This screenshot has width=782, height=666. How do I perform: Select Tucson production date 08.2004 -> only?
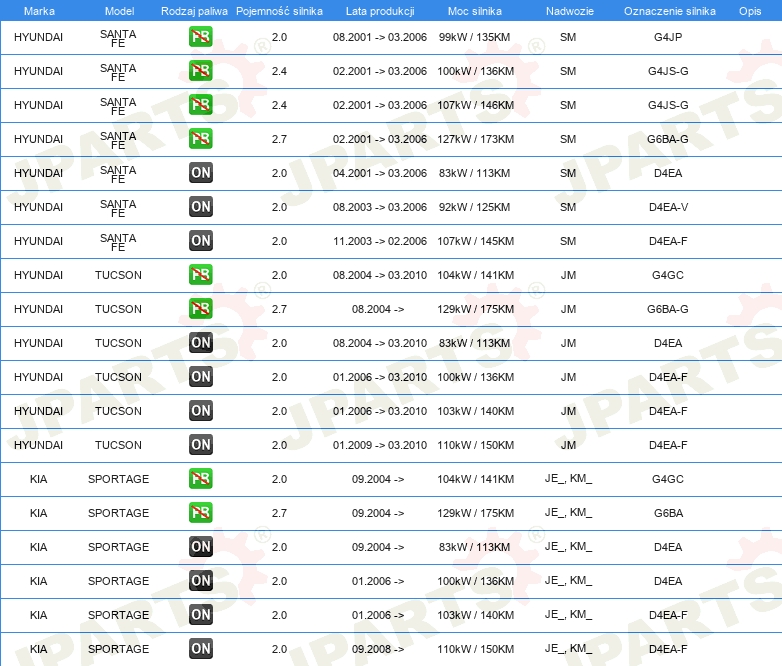tap(378, 309)
